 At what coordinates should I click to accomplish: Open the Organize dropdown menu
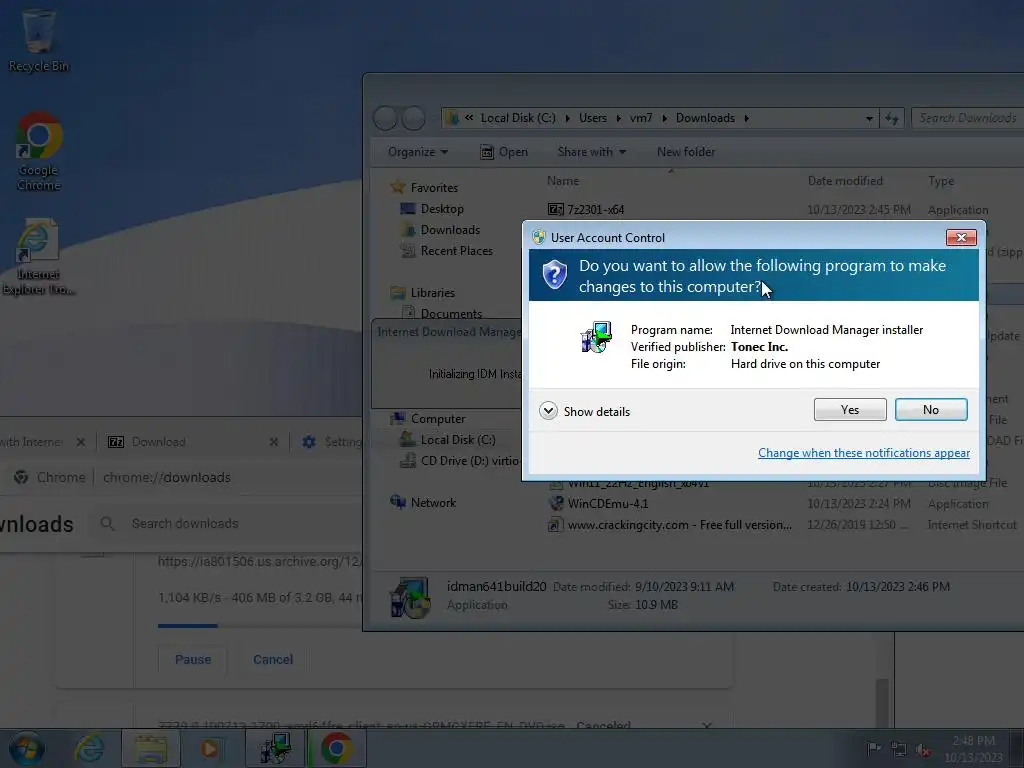point(418,152)
